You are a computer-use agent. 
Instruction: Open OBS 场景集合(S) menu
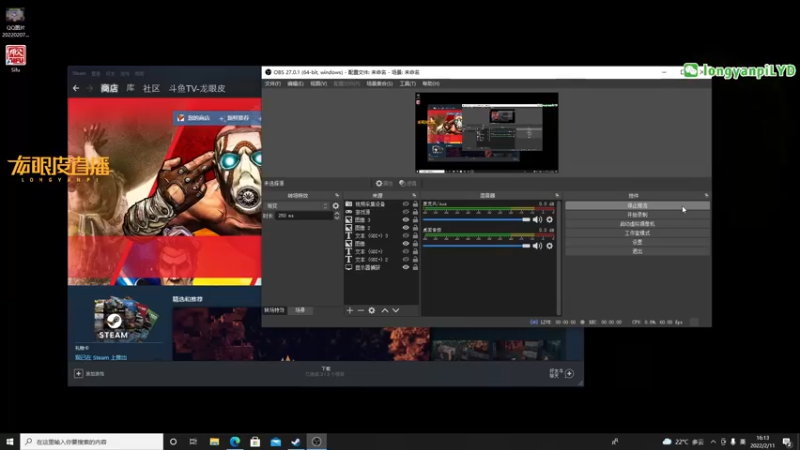pos(379,84)
